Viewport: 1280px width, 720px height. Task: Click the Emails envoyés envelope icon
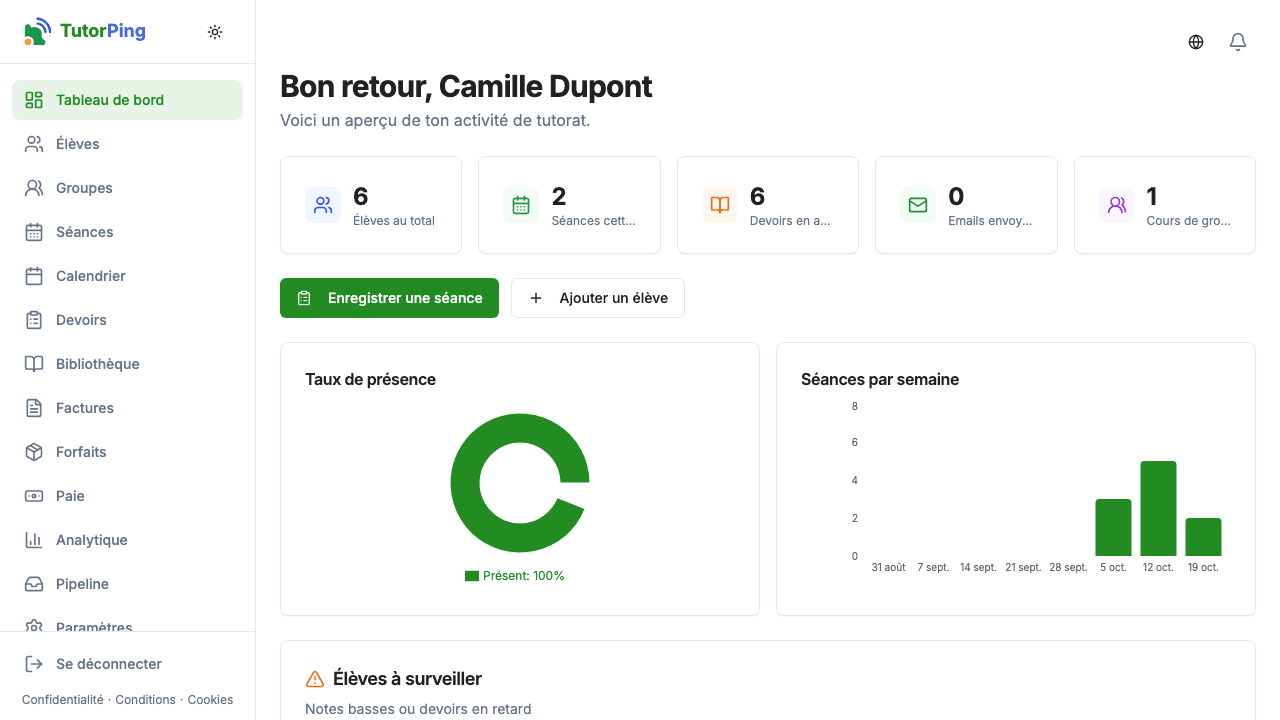[x=918, y=205]
